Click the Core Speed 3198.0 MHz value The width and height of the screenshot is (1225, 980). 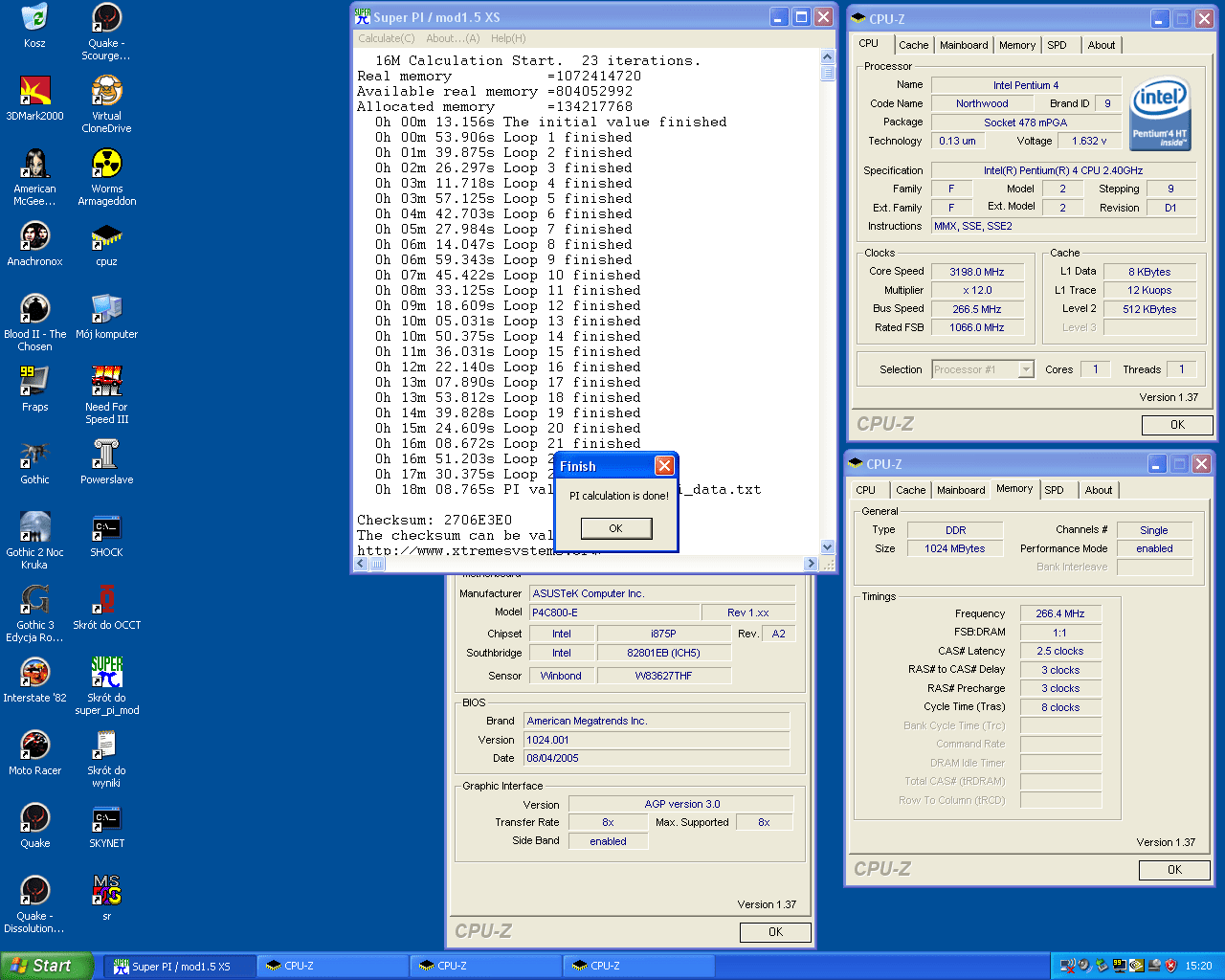coord(976,272)
